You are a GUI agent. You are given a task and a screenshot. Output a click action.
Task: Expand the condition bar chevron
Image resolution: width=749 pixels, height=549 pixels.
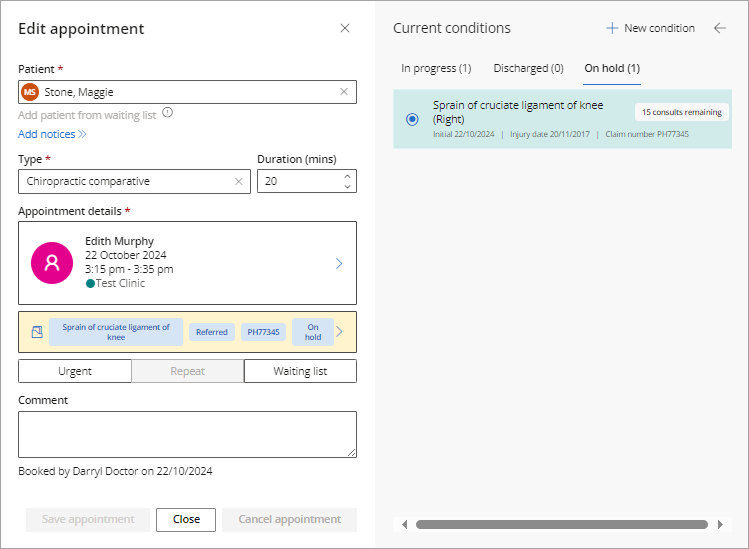point(339,332)
